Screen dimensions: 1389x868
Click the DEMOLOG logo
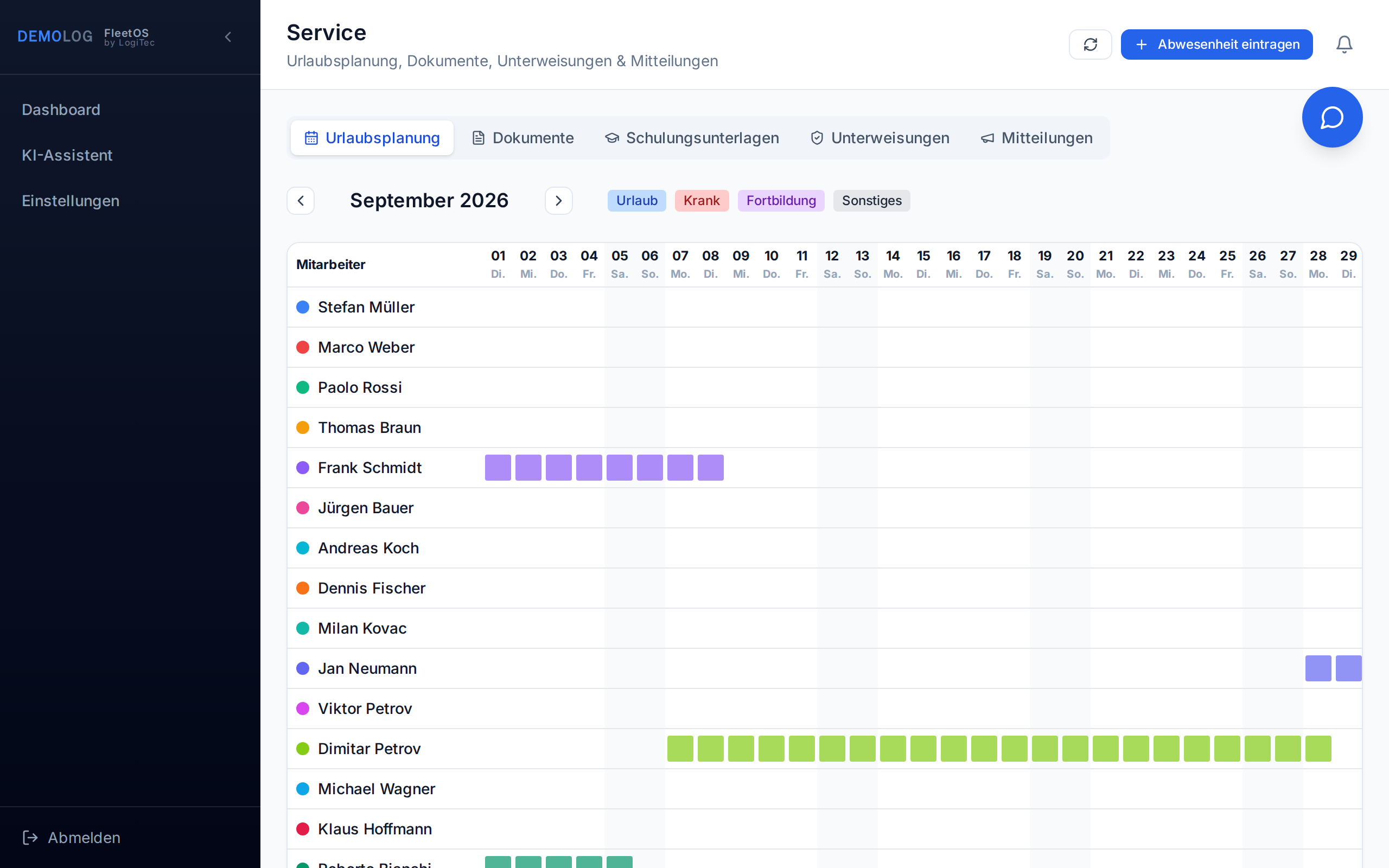tap(55, 37)
